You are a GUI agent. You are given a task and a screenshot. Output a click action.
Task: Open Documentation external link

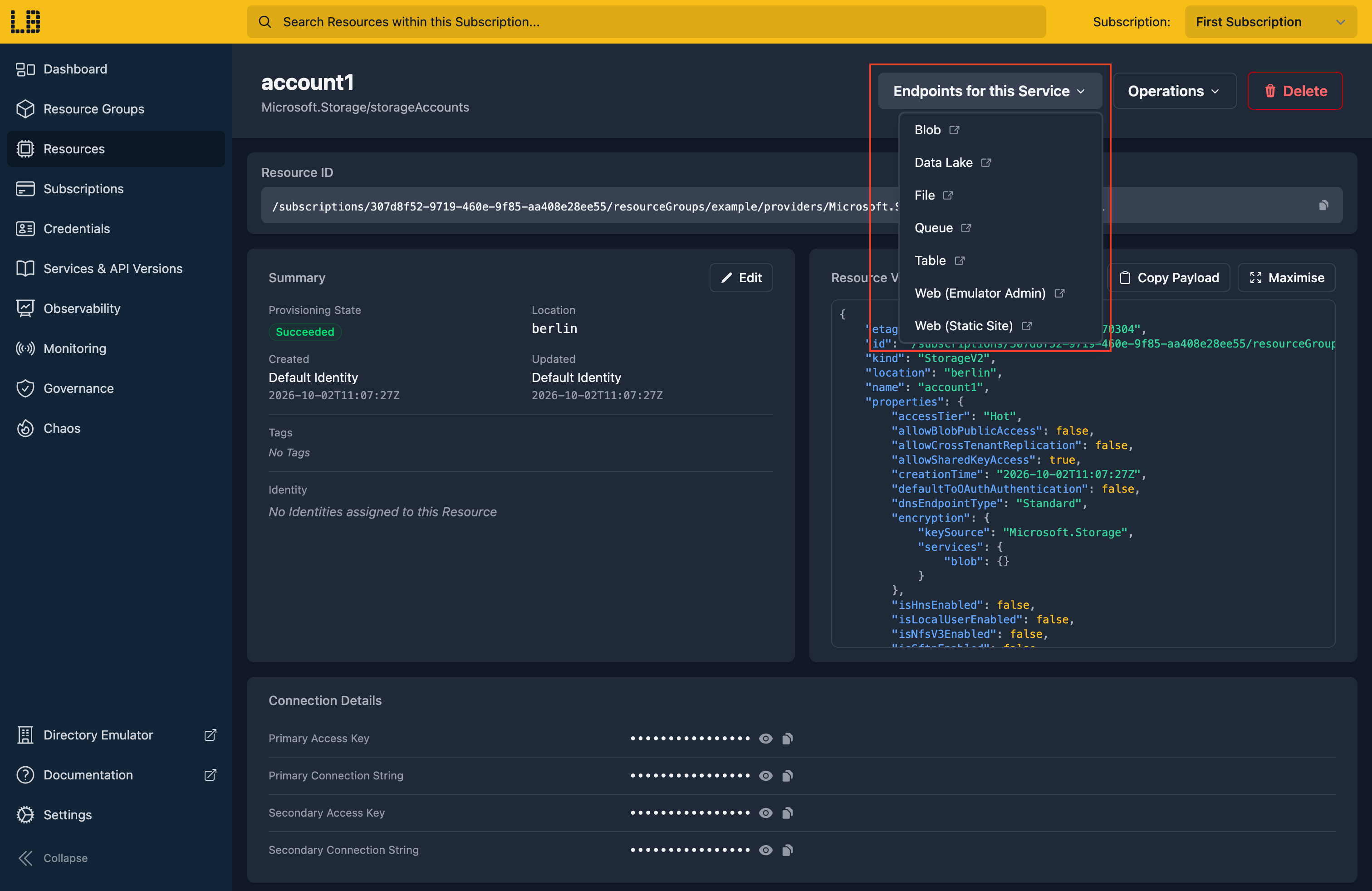(116, 774)
